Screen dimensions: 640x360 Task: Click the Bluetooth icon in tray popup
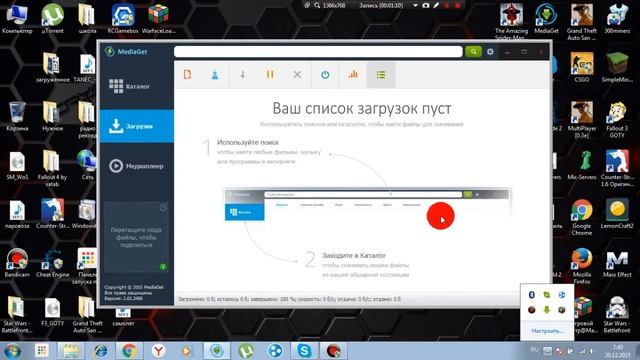(531, 295)
